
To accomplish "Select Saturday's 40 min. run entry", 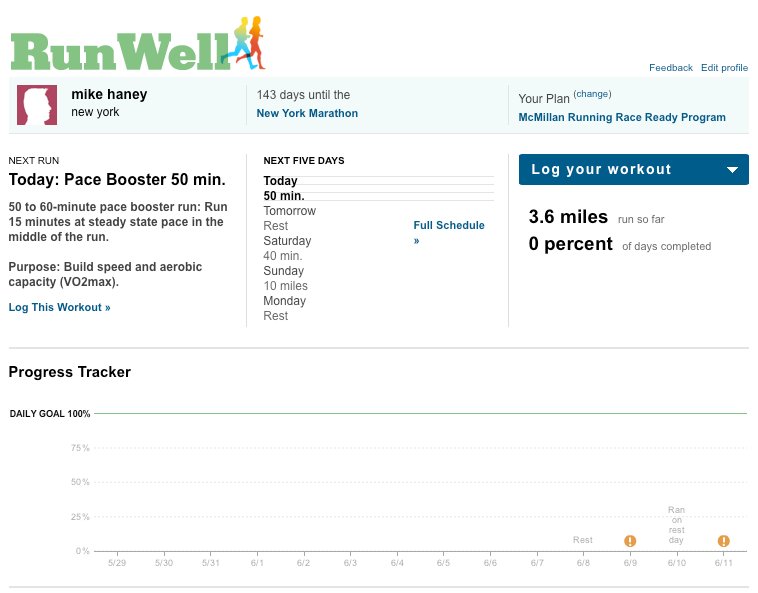I will tap(283, 256).
